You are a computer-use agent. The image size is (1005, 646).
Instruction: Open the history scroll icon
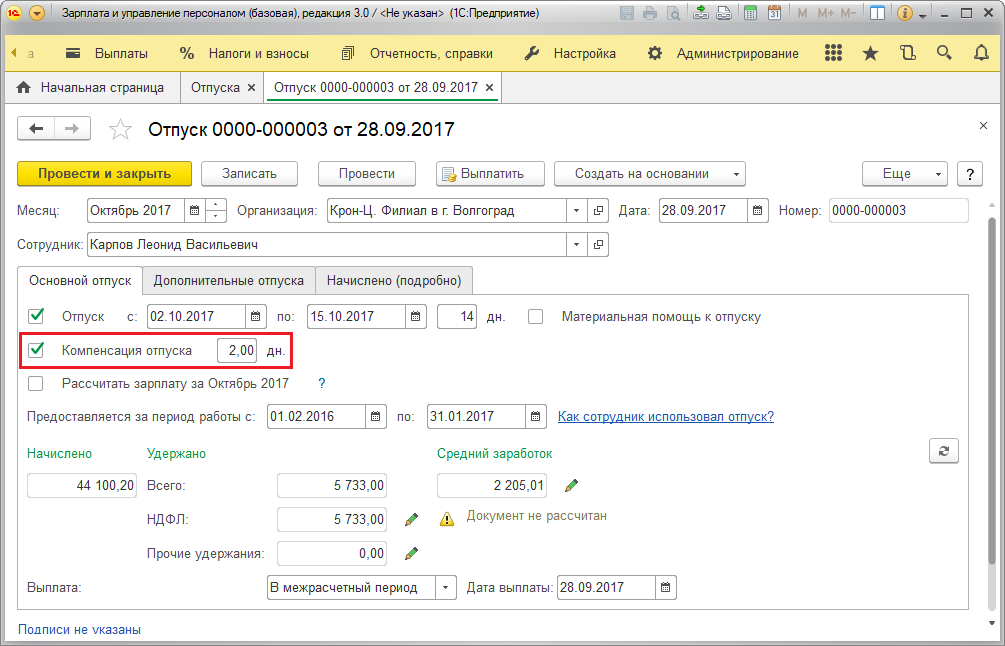(908, 53)
